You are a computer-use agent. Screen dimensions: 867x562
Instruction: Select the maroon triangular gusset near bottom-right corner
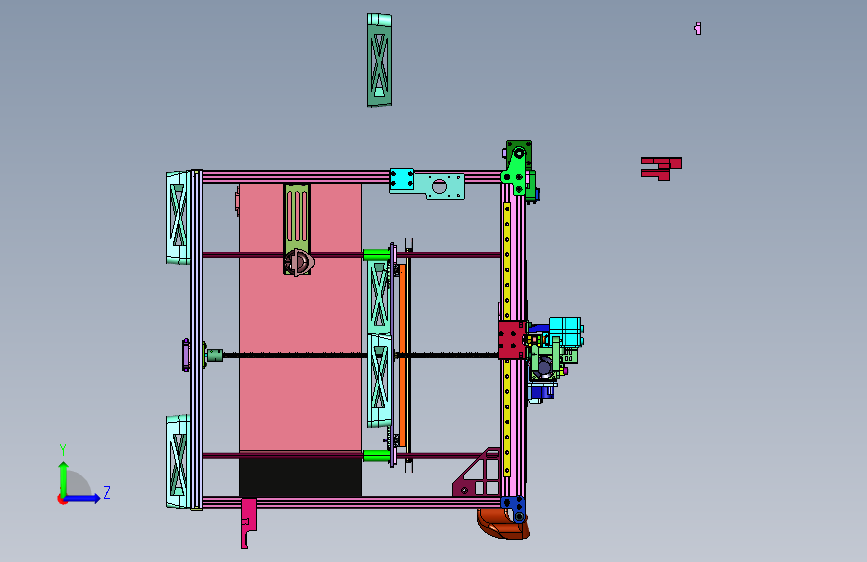point(477,471)
